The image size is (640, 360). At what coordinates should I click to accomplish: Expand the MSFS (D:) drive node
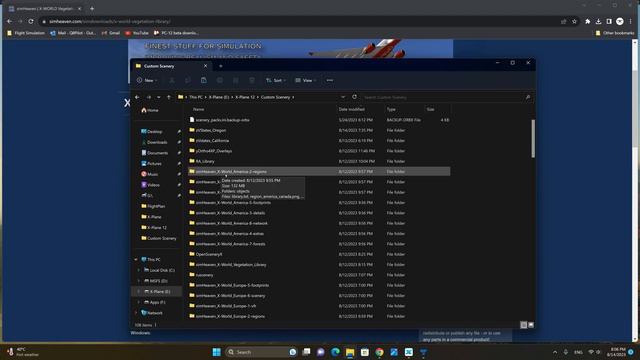[139, 281]
